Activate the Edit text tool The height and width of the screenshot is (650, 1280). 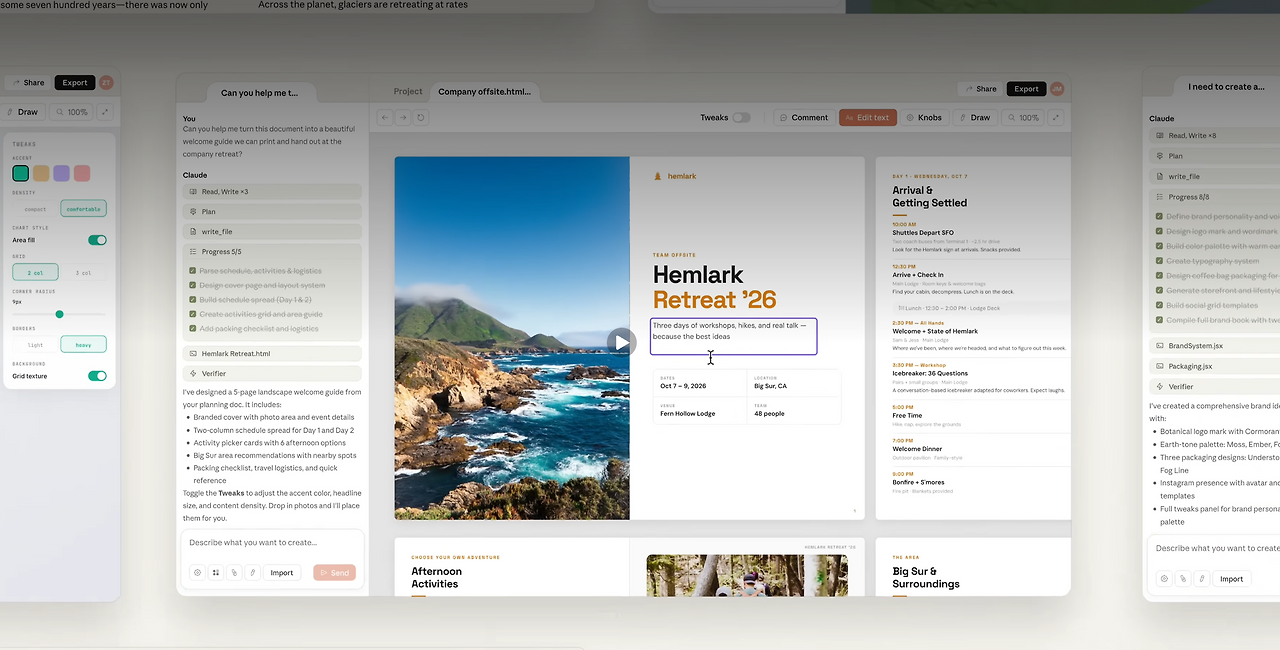(x=868, y=117)
